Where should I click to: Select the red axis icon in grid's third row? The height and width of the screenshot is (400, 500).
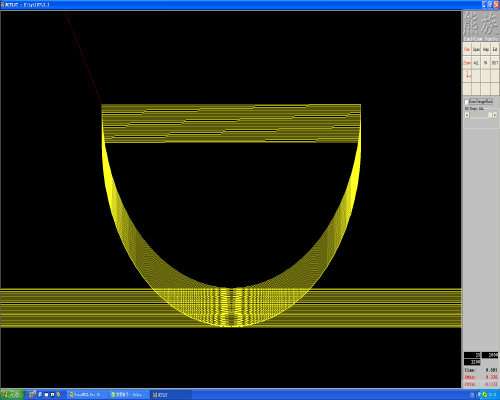pyautogui.click(x=467, y=75)
